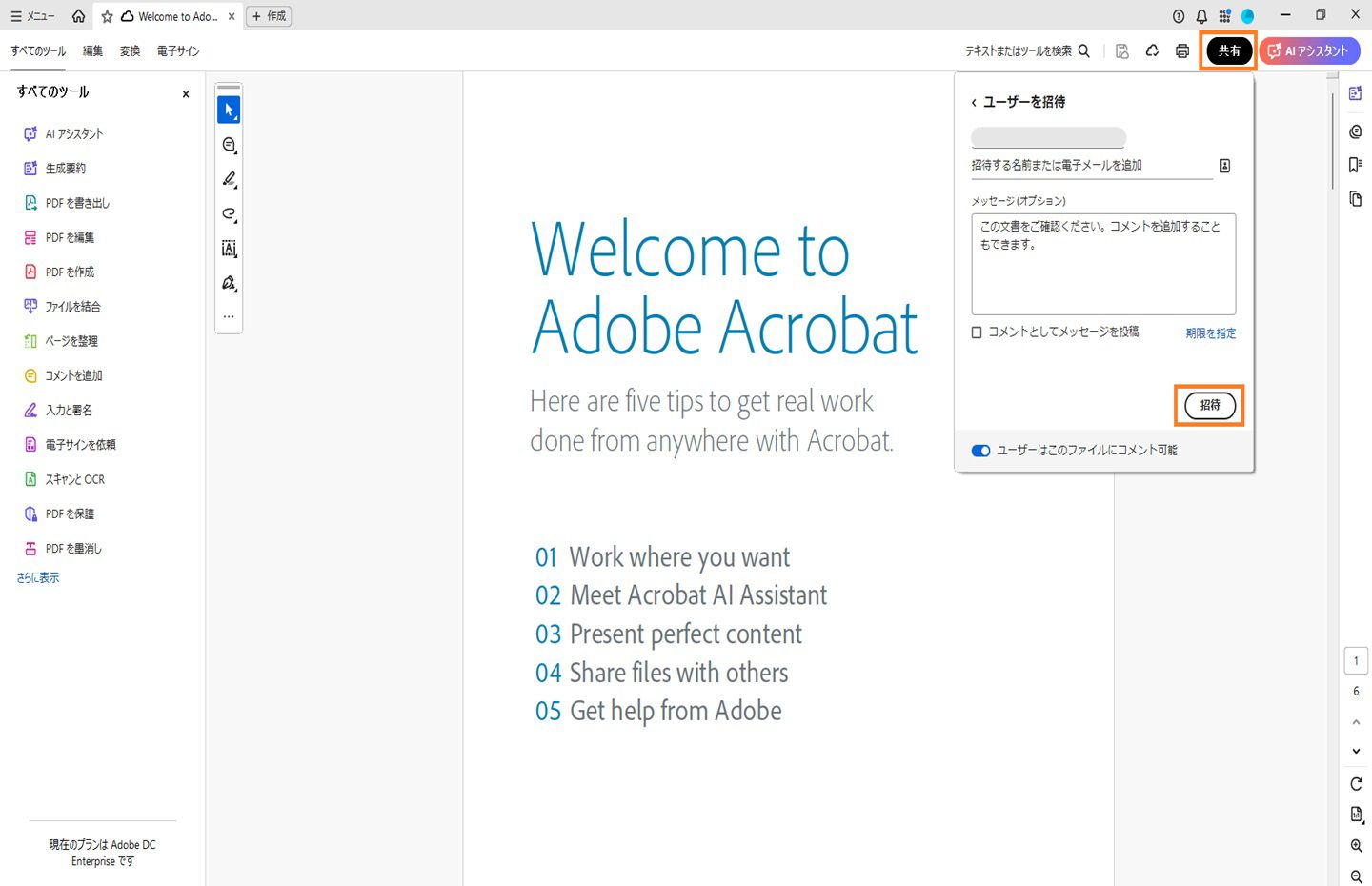The height and width of the screenshot is (886, 1372).
Task: Select the Welcome to Ado... document tab
Action: tap(170, 16)
